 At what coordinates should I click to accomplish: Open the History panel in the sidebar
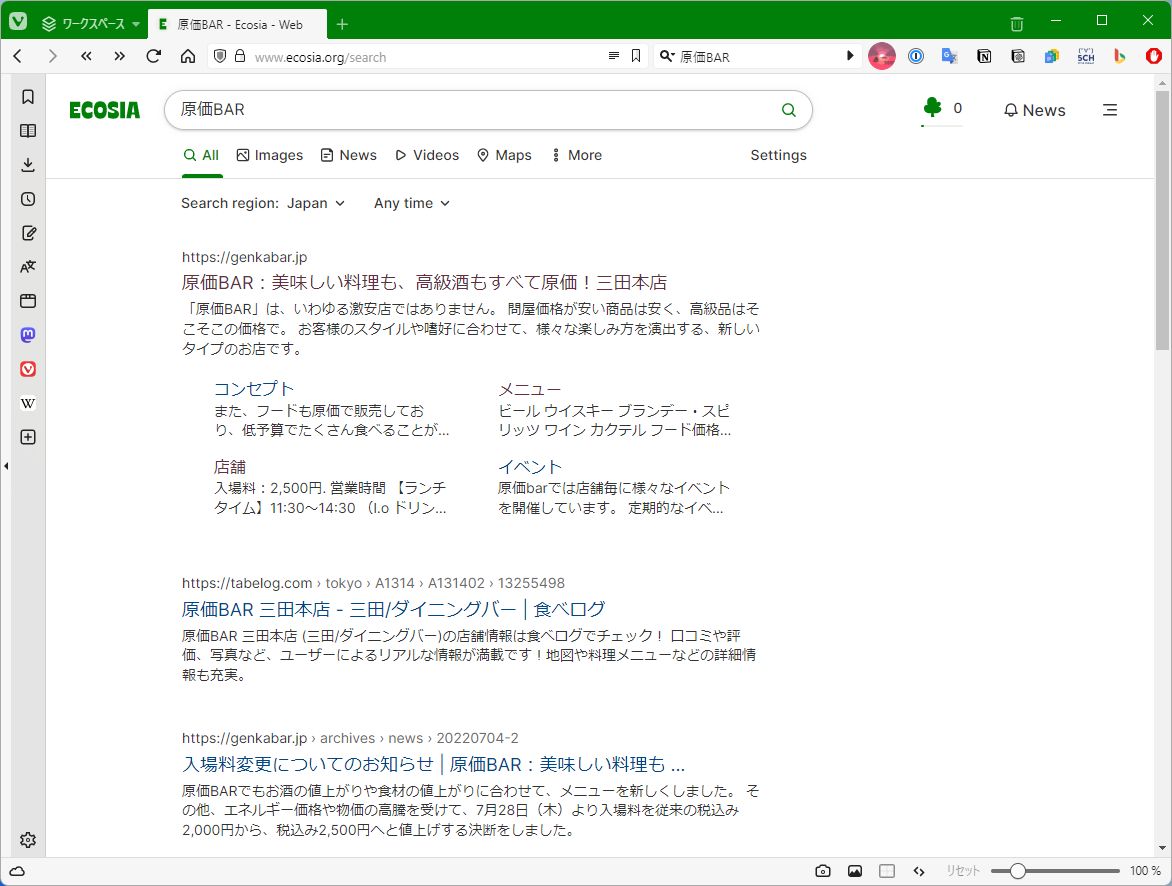click(x=27, y=198)
